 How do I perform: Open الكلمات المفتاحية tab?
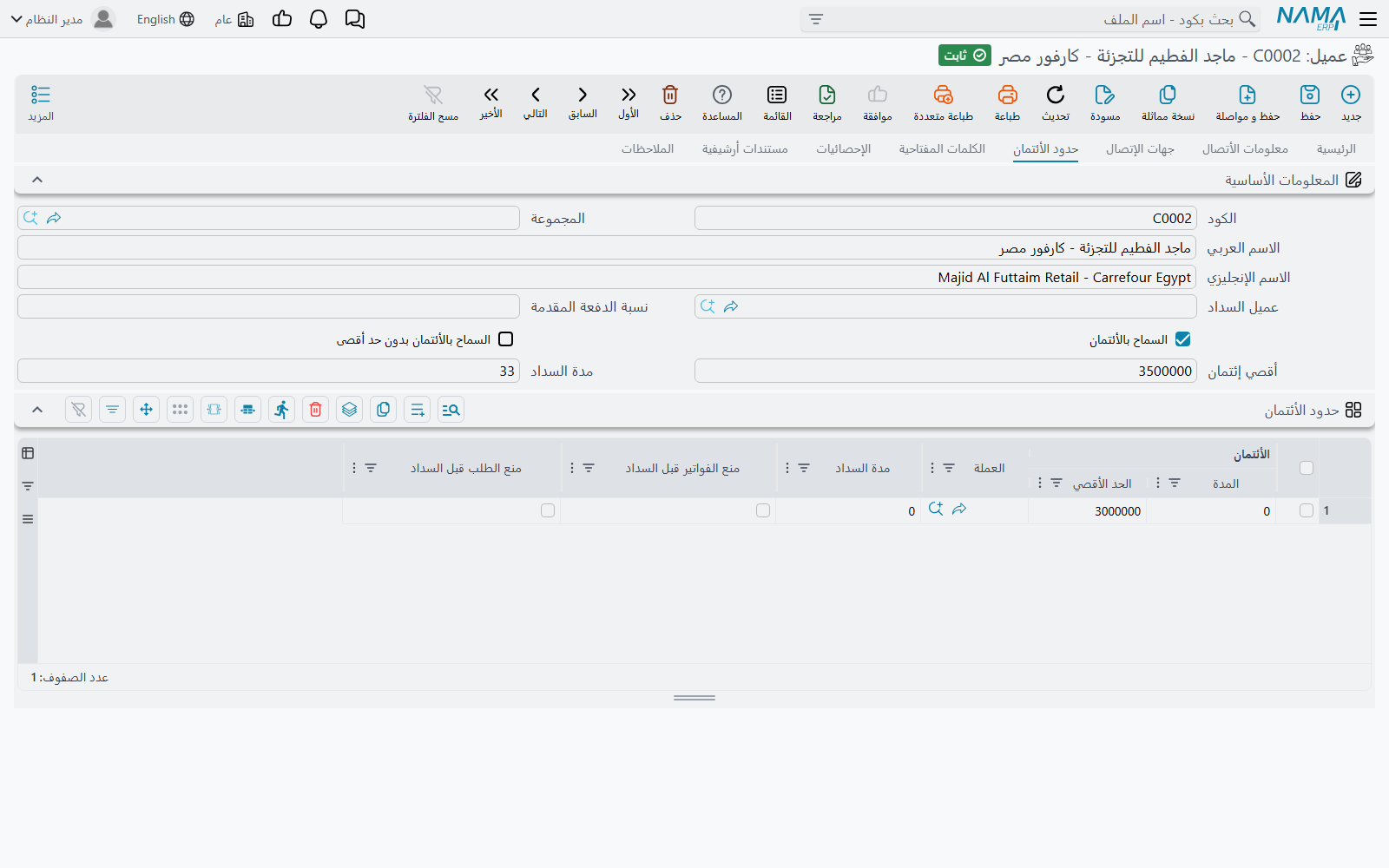(942, 148)
